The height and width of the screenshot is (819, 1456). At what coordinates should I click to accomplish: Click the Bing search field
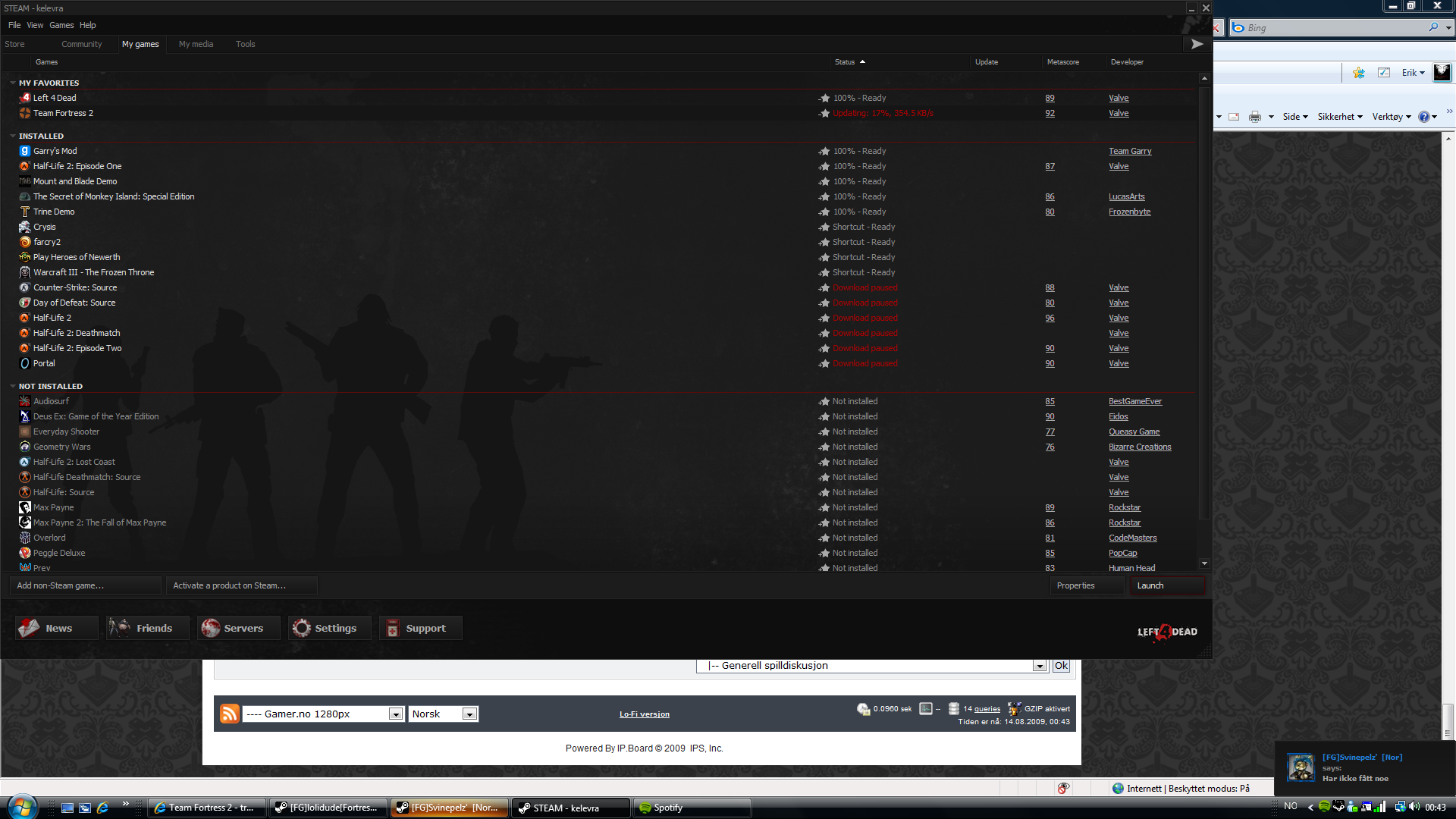[1335, 28]
